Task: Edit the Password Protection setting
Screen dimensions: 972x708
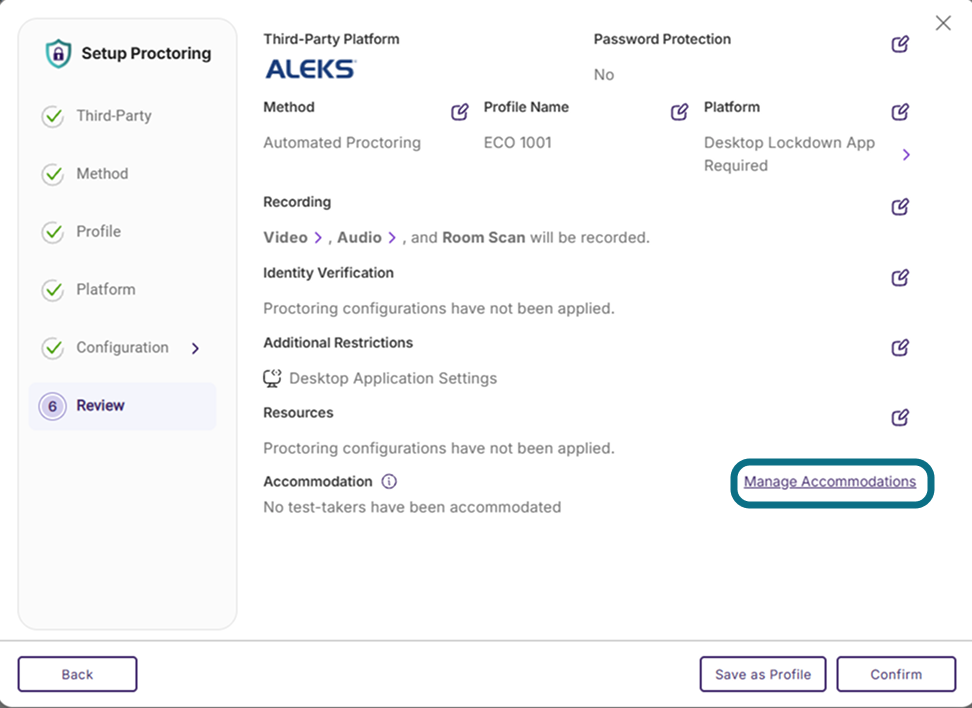Action: tap(900, 44)
